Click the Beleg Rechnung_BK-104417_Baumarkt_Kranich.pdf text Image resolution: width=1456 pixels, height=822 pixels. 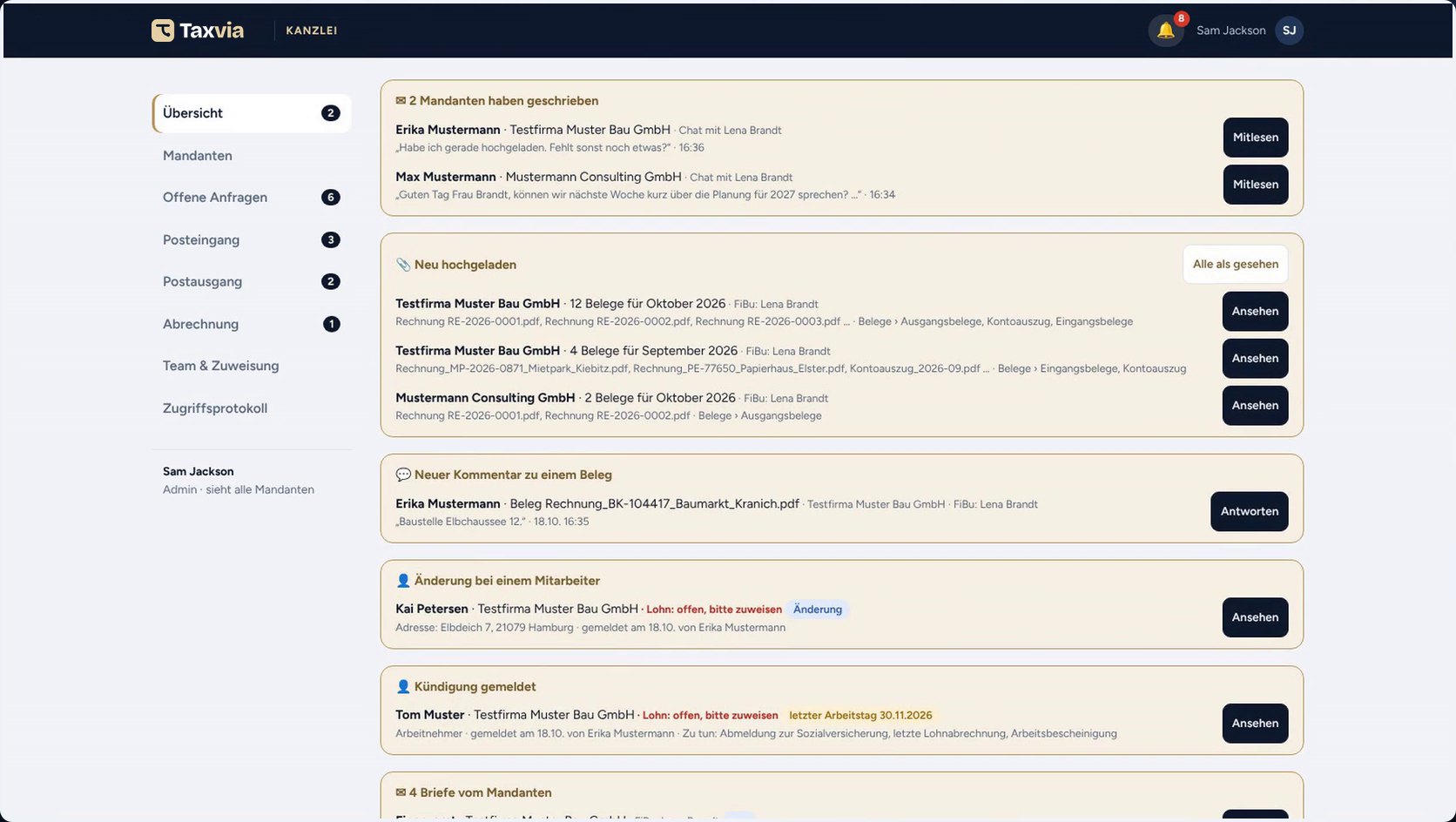point(654,503)
